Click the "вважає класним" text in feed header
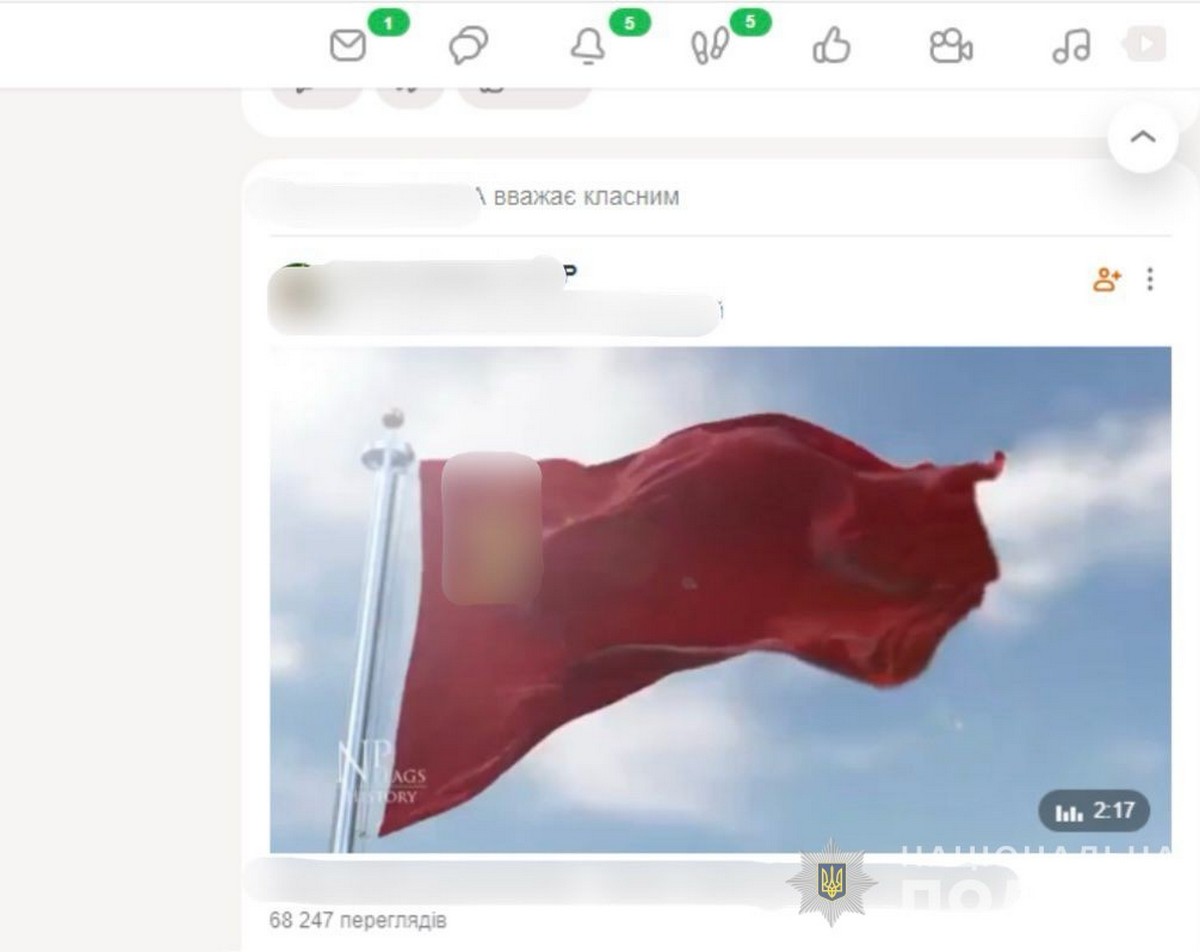This screenshot has height=952, width=1200. (579, 197)
